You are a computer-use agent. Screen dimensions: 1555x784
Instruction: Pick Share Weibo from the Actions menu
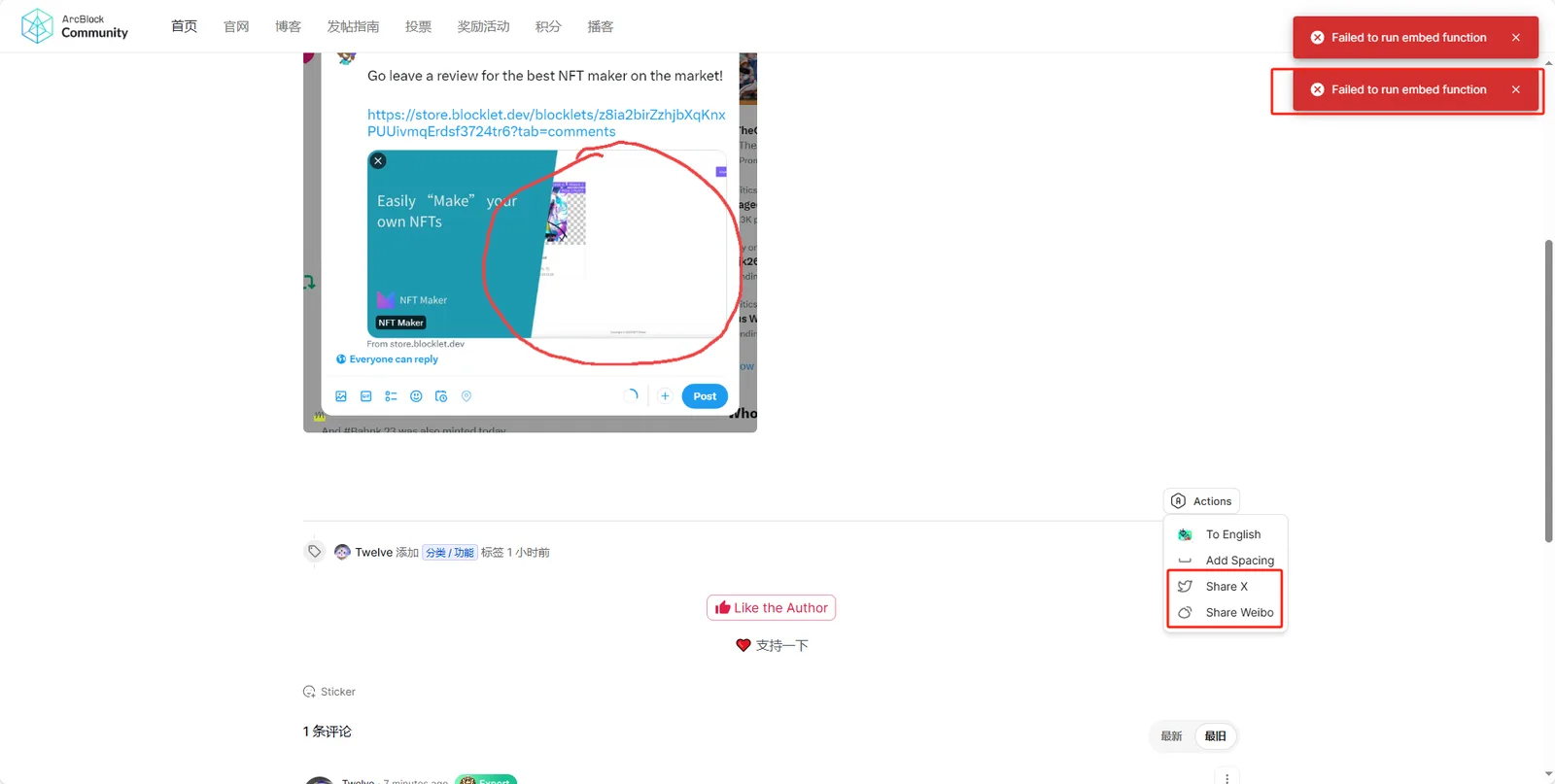pos(1226,613)
